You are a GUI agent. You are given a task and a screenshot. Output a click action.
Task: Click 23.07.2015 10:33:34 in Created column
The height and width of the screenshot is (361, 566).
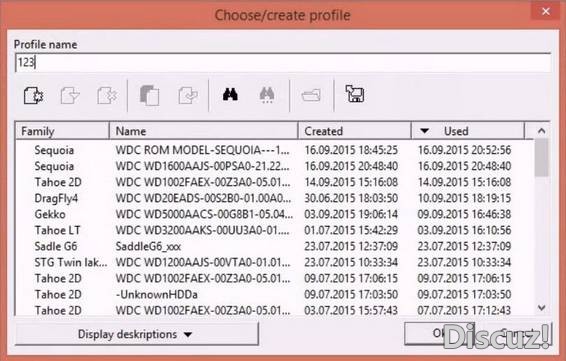point(351,262)
